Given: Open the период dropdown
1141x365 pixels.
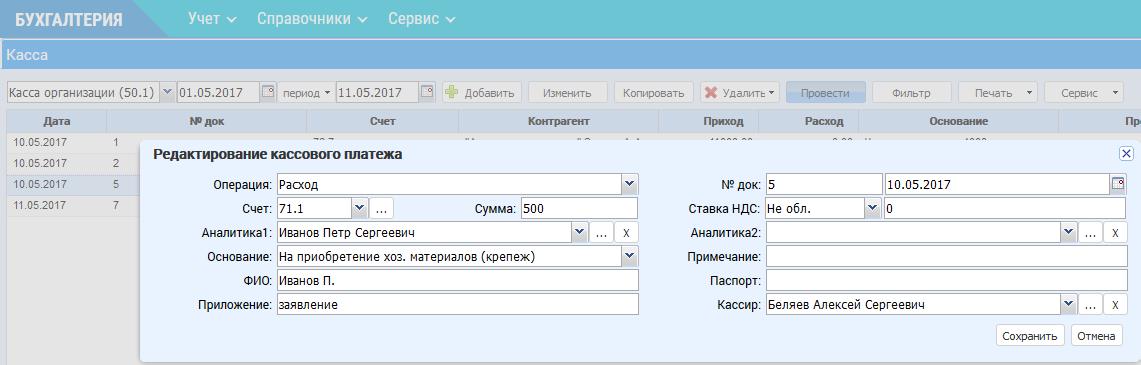Looking at the screenshot, I should click(x=306, y=92).
